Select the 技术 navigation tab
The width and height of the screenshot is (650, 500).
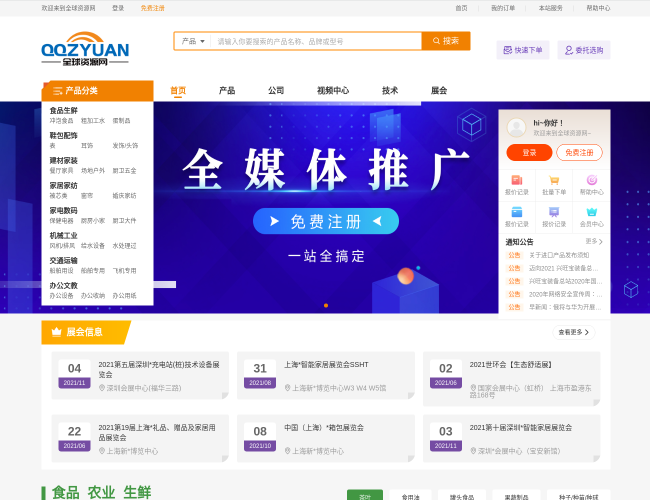(390, 90)
